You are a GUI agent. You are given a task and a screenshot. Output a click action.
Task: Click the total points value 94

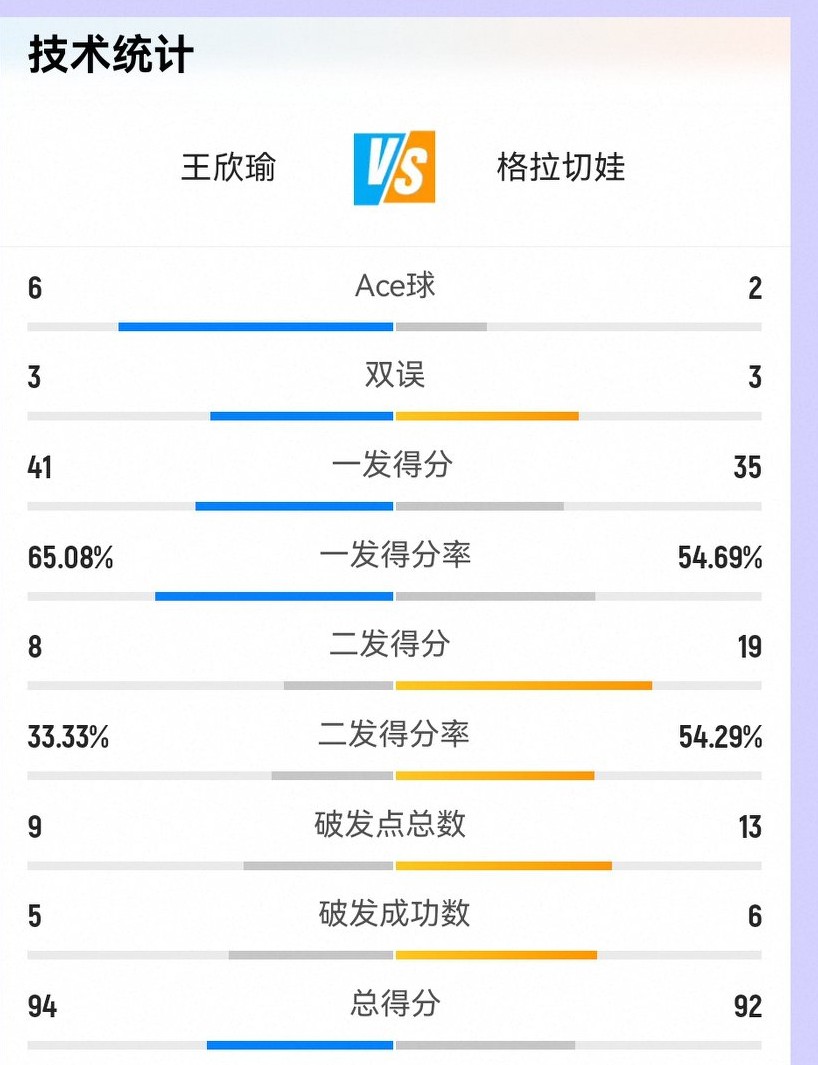[x=42, y=1006]
